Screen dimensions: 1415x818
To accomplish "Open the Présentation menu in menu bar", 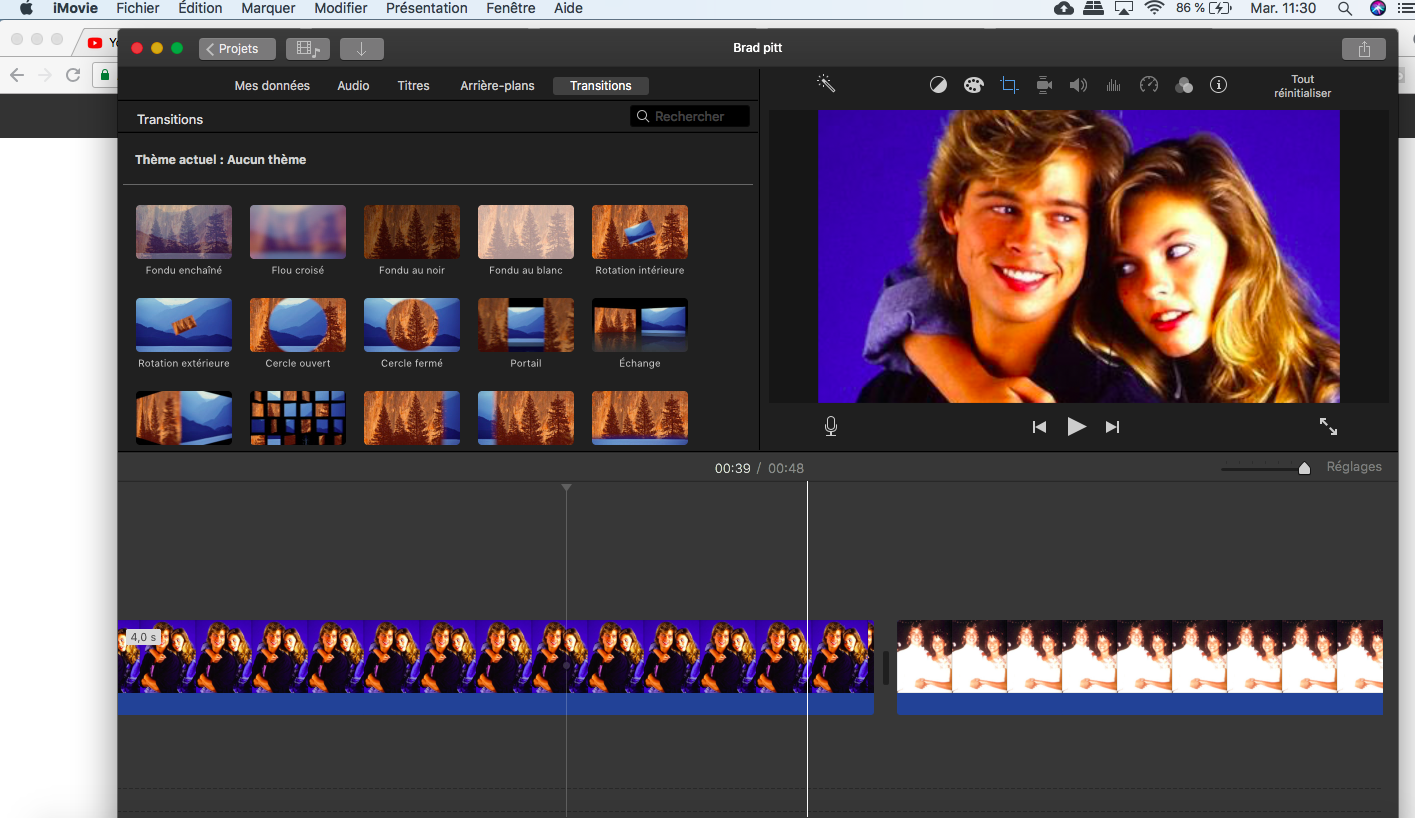I will [x=426, y=8].
